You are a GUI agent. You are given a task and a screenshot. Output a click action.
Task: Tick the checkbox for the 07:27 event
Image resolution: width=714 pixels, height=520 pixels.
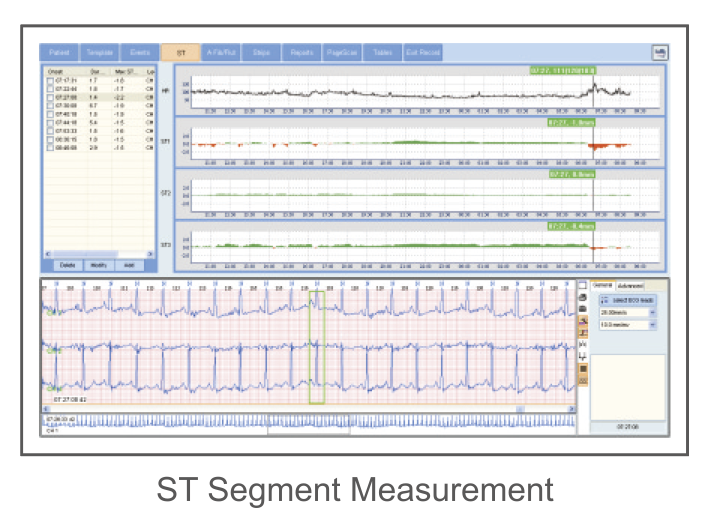click(49, 96)
